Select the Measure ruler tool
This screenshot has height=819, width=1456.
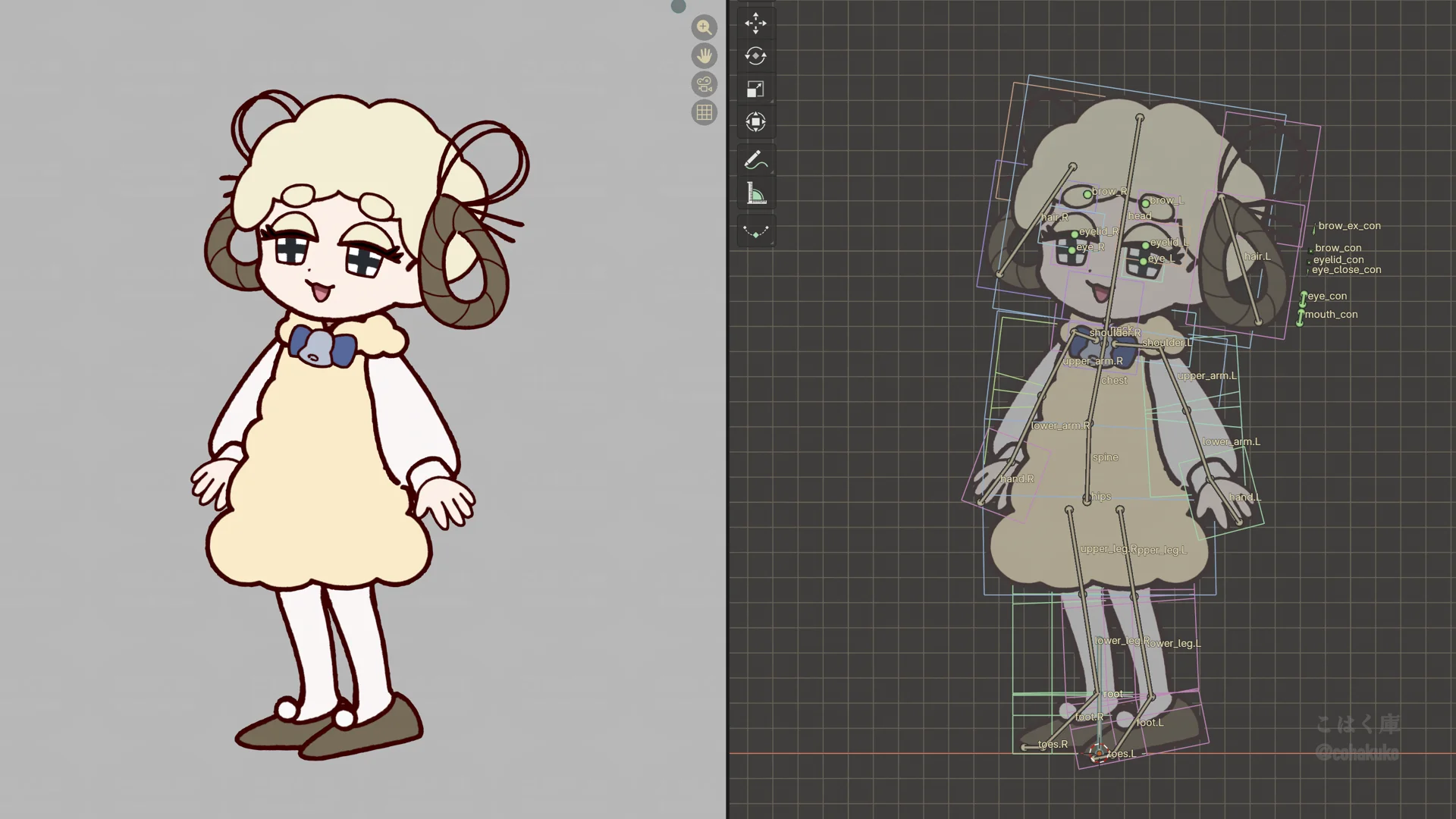755,194
